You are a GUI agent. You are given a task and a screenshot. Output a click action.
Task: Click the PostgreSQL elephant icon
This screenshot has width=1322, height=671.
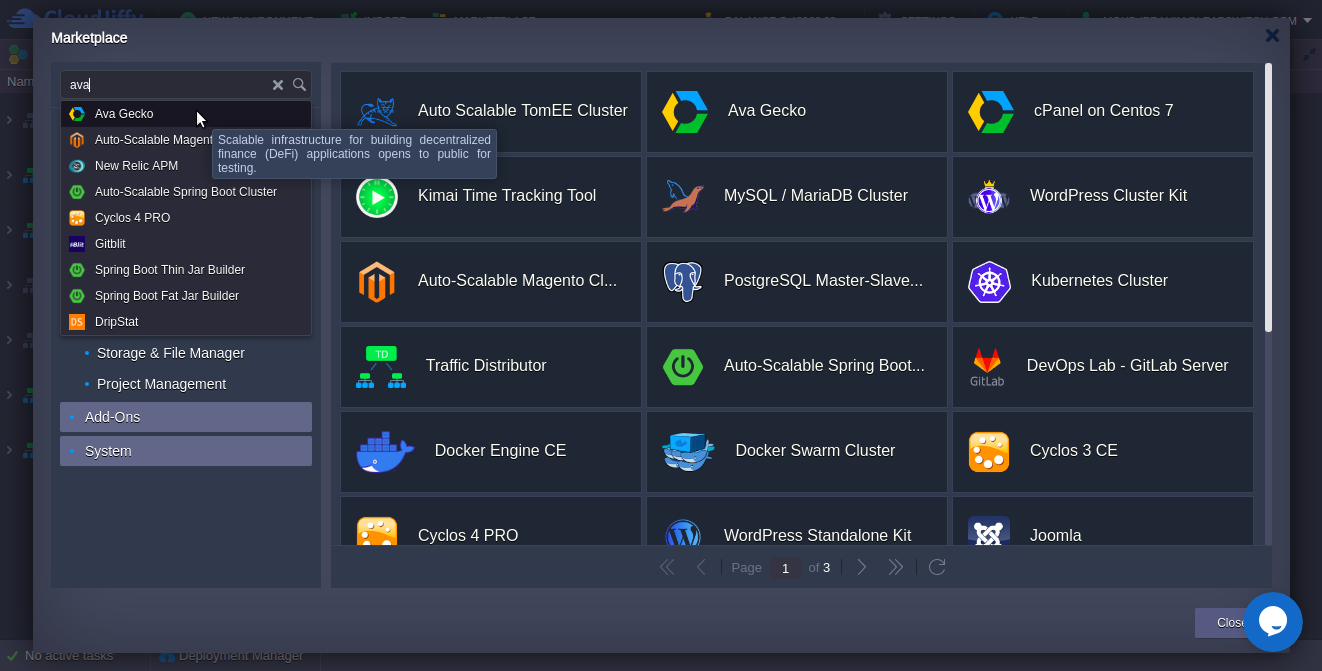(683, 282)
